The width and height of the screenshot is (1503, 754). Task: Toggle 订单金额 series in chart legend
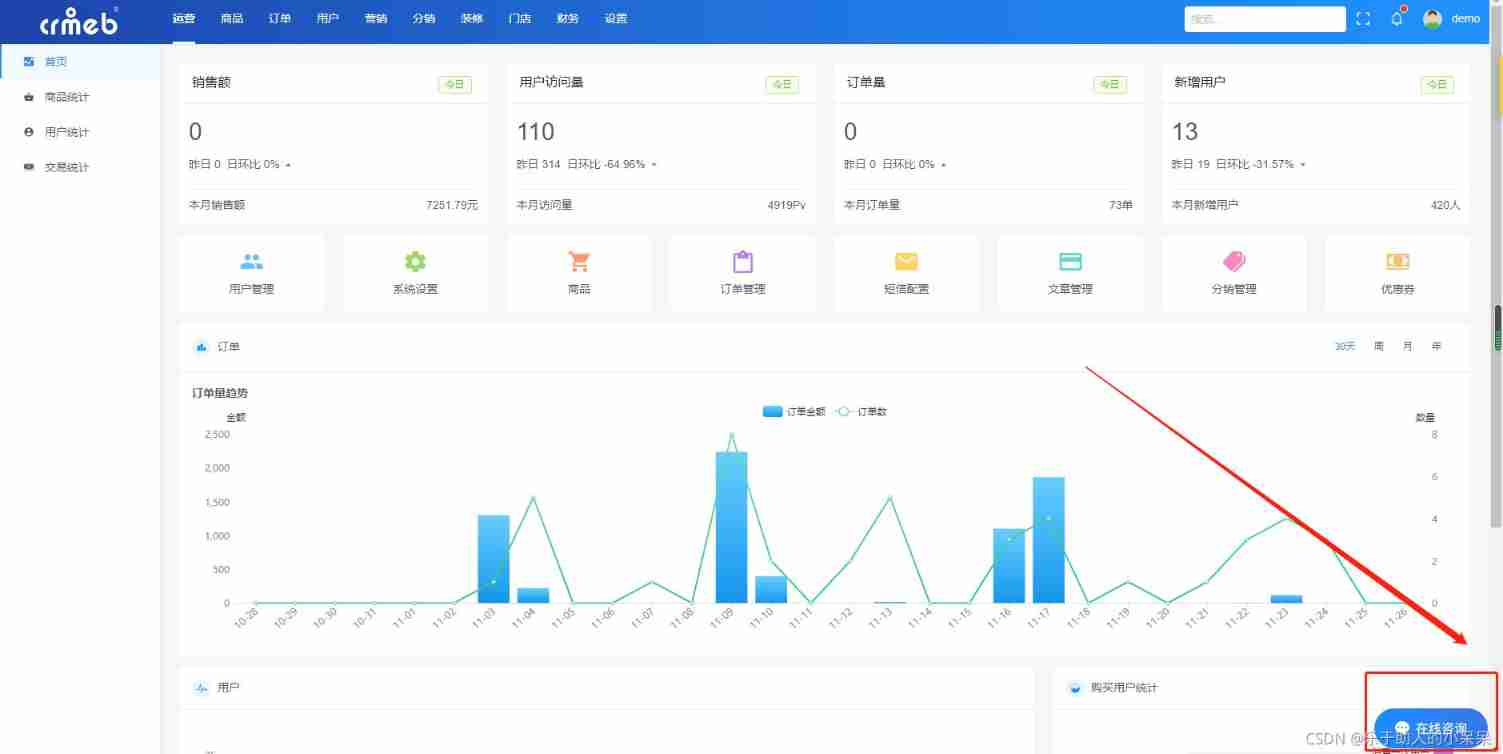(795, 411)
